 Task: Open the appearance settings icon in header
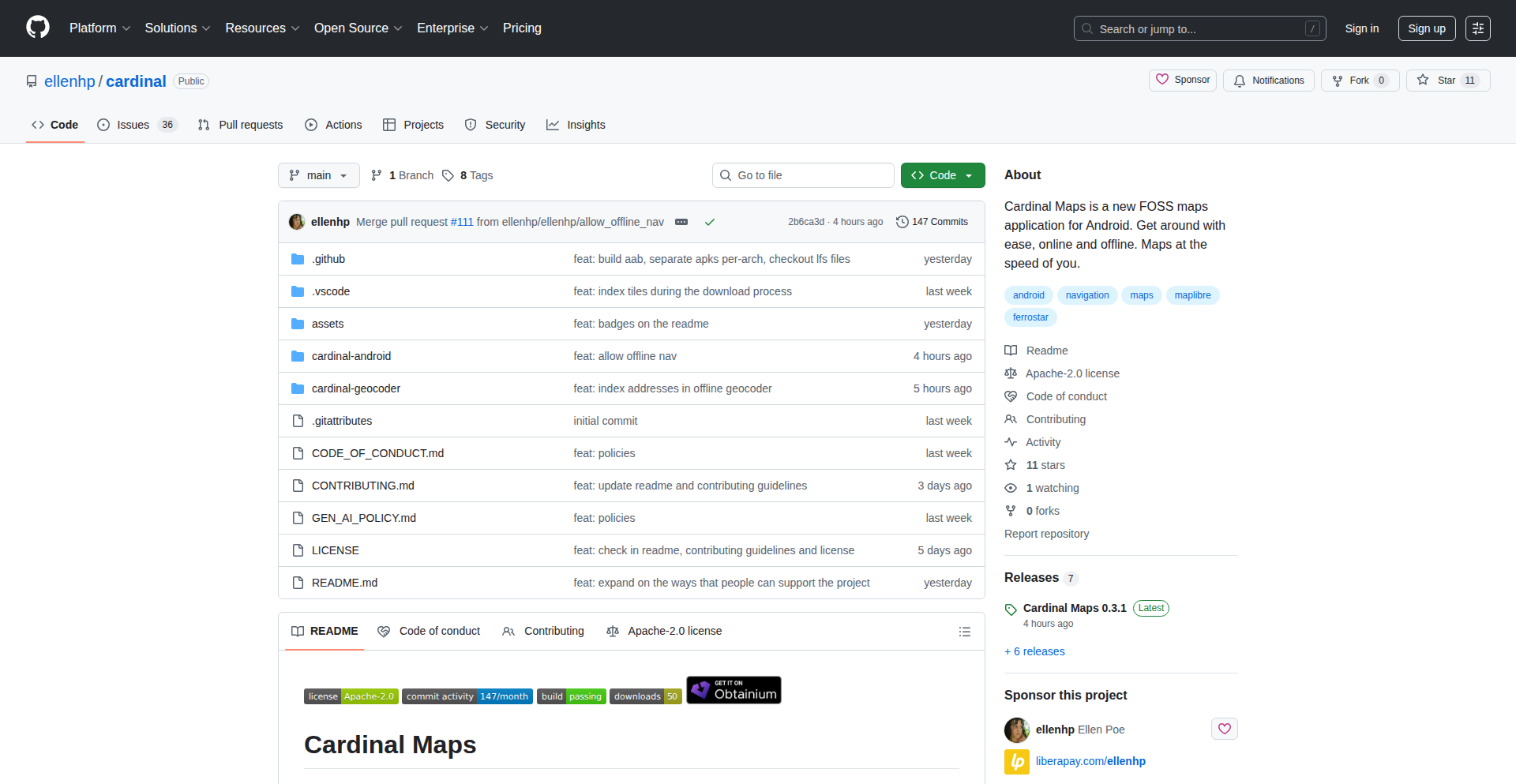point(1477,28)
